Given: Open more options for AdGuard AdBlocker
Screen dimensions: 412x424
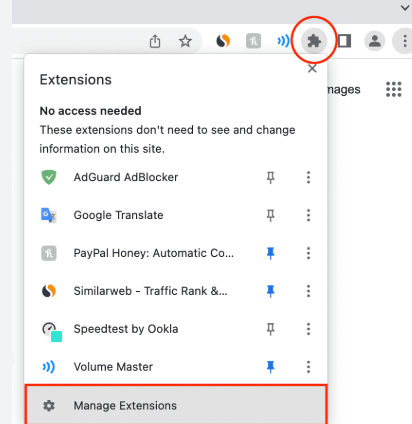Looking at the screenshot, I should [x=308, y=177].
